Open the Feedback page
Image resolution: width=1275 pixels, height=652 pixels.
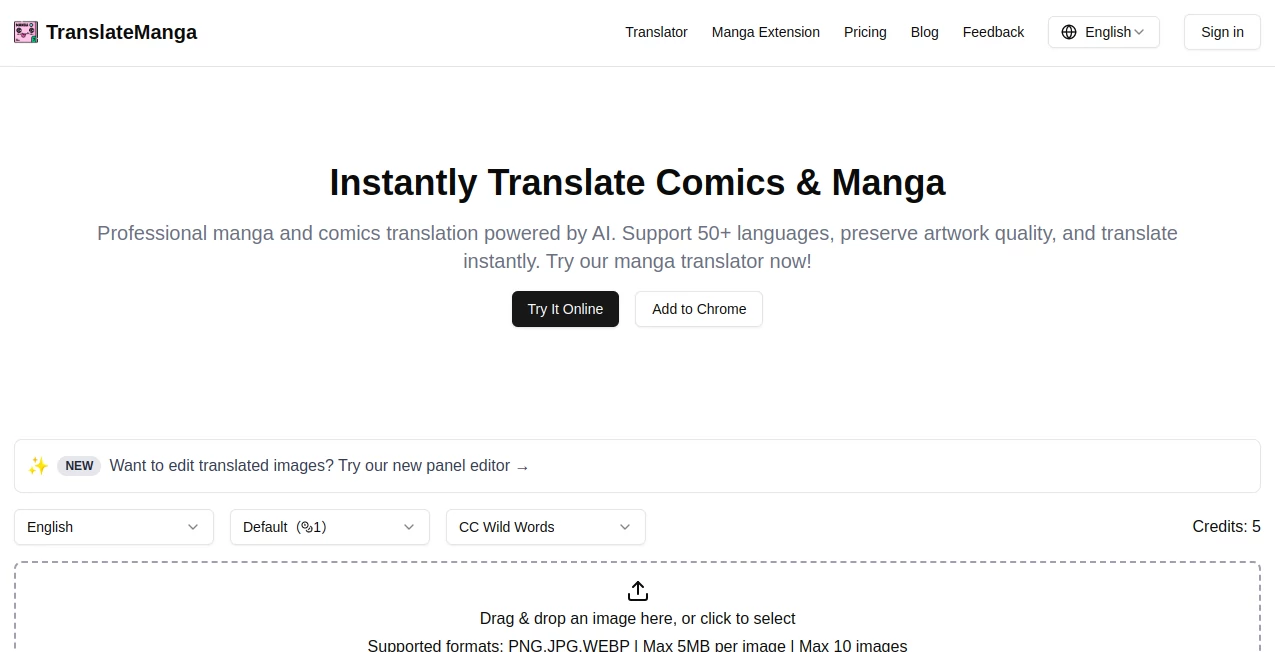point(993,32)
